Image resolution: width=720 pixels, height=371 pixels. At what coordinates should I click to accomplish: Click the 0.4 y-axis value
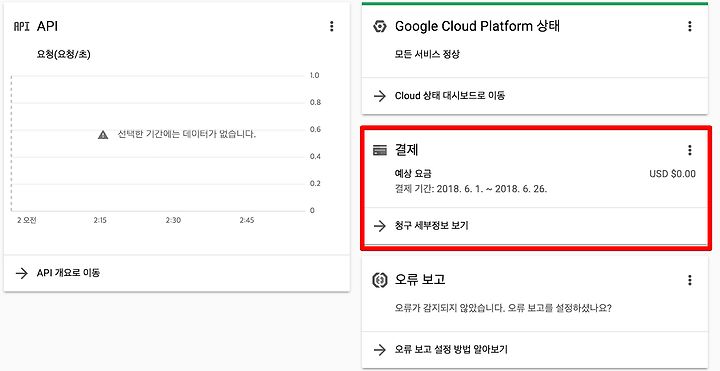click(315, 157)
